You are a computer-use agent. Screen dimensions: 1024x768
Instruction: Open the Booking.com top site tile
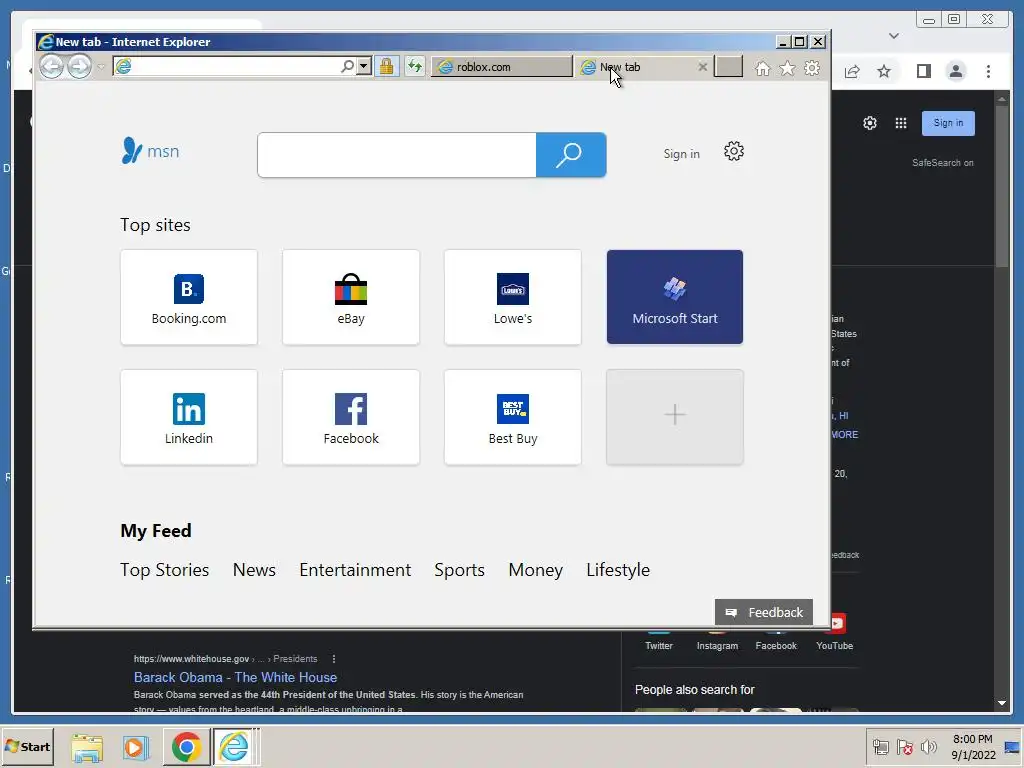pos(189,297)
